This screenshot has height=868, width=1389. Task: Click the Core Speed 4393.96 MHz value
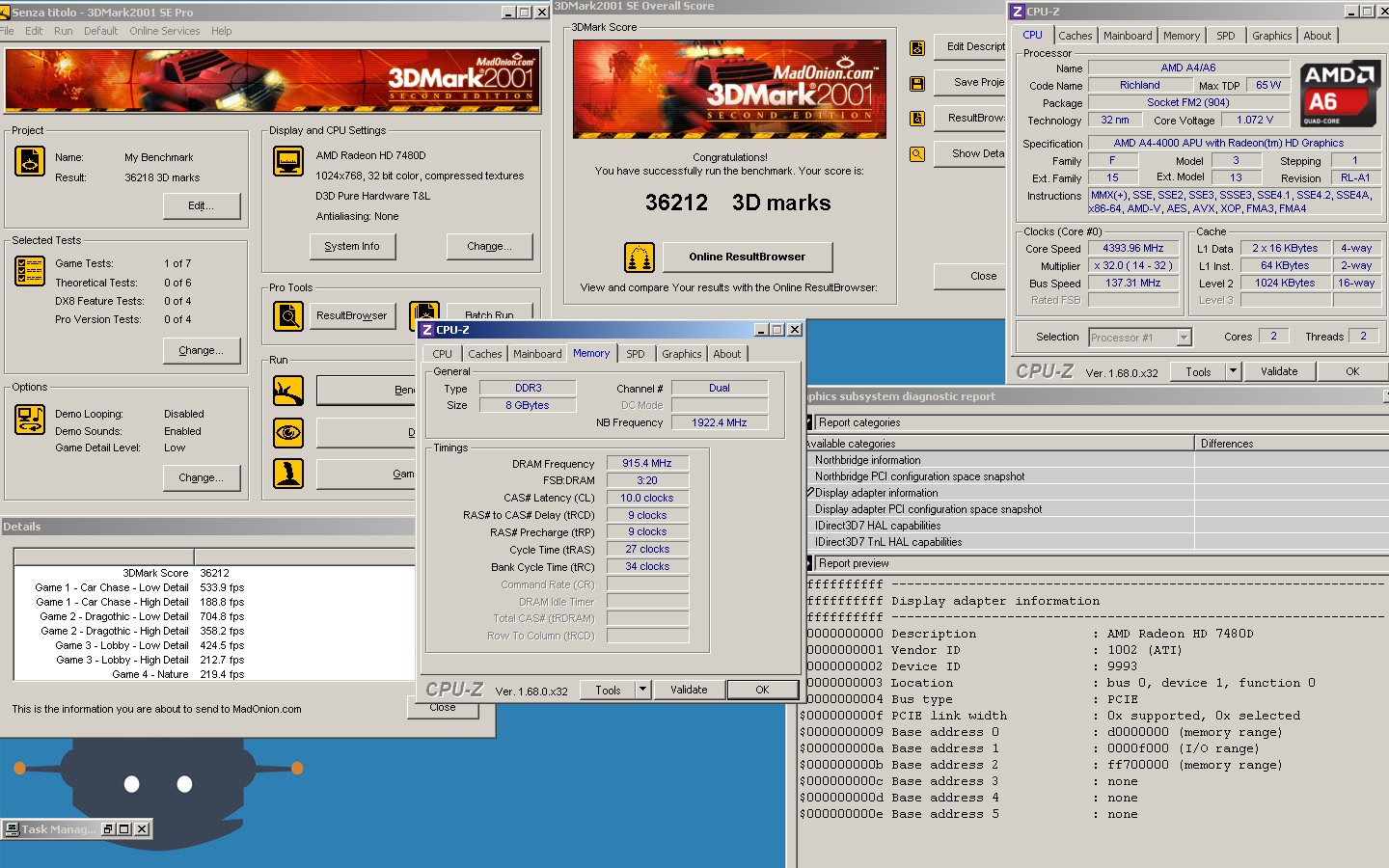tap(1133, 248)
